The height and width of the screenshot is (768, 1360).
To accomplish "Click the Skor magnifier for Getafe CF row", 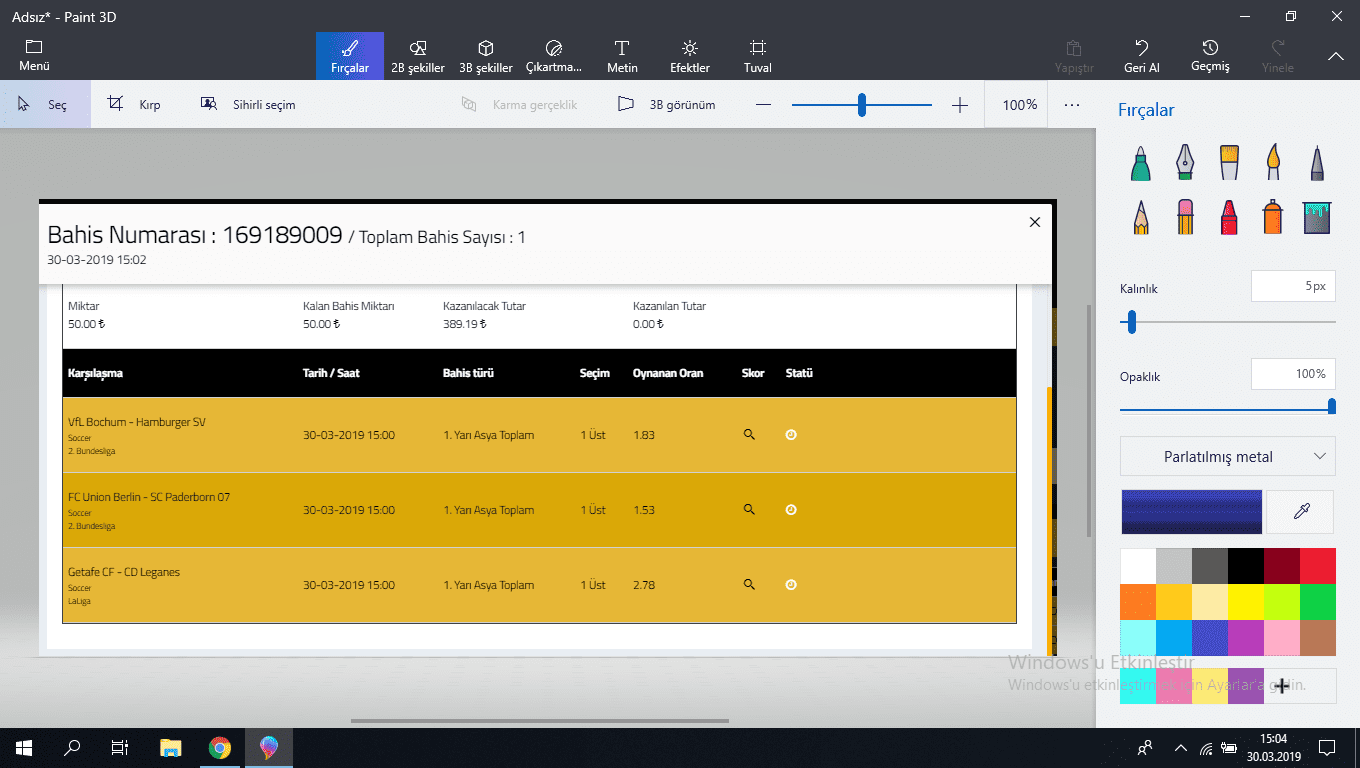I will [748, 585].
